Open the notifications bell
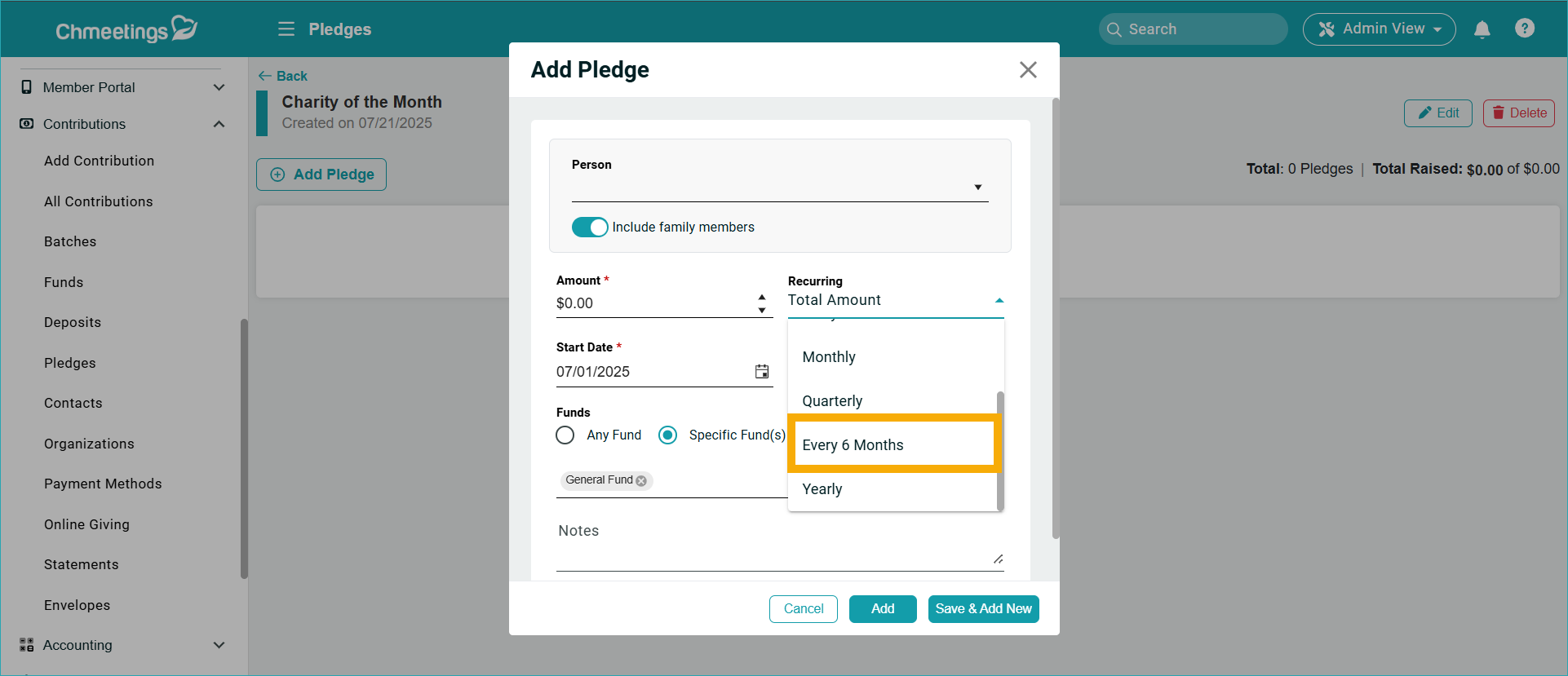The height and width of the screenshot is (676, 1568). tap(1482, 29)
